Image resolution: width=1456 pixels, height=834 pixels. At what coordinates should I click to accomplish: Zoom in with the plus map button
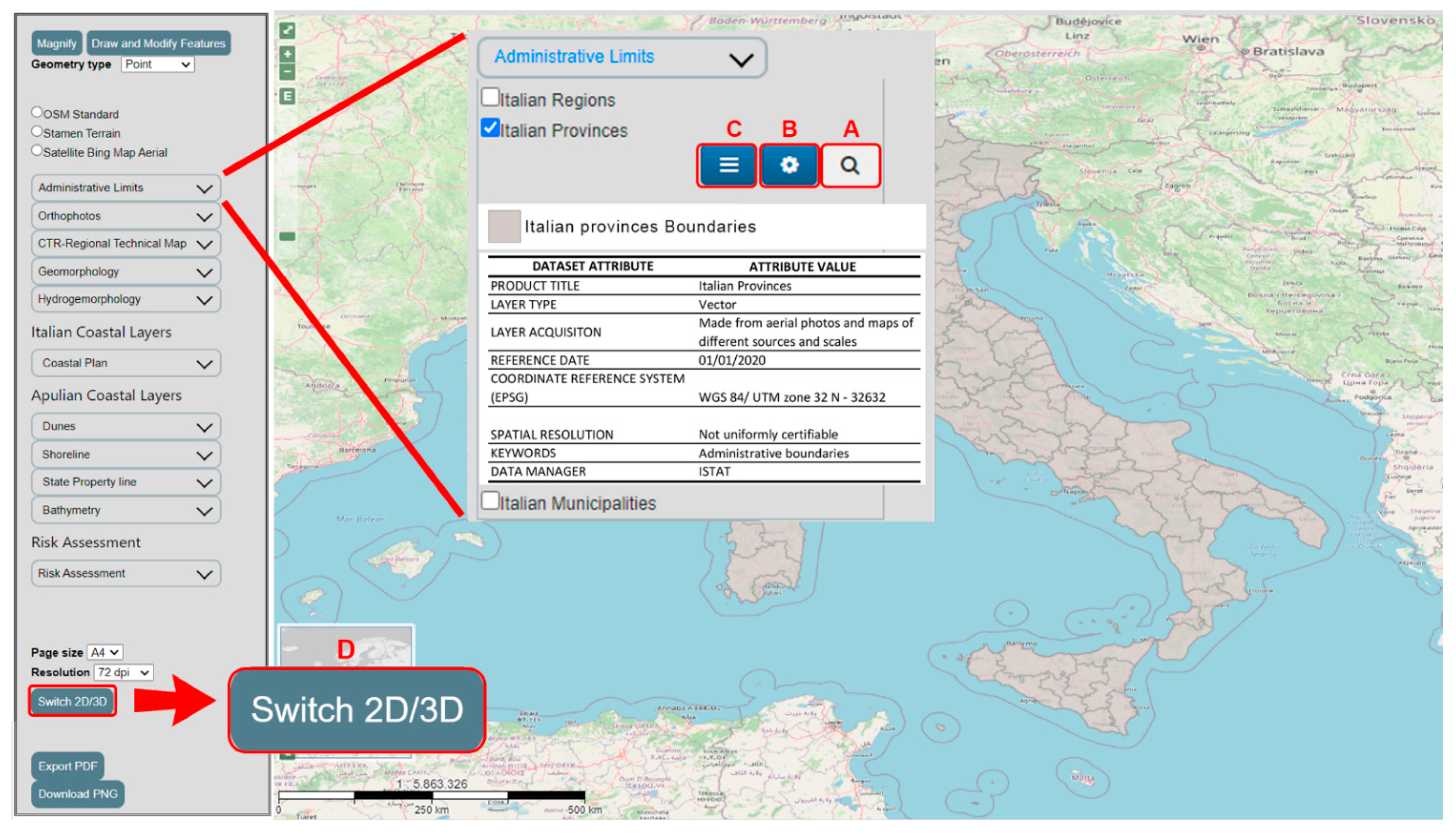[x=287, y=55]
